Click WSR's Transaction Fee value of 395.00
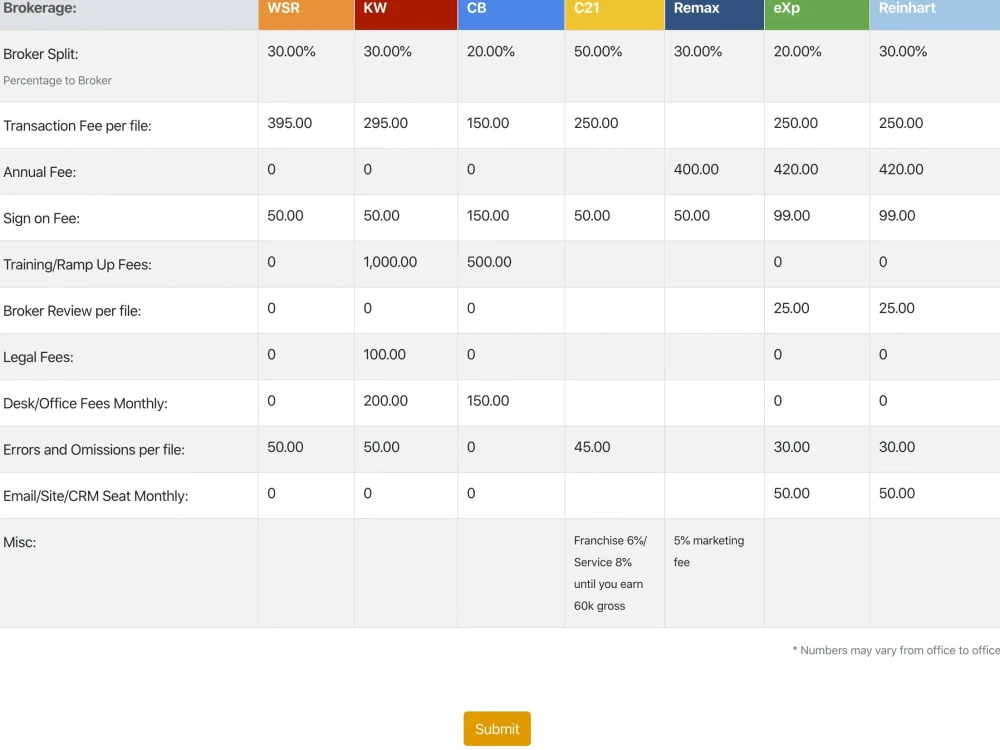This screenshot has height=750, width=1000. (x=292, y=124)
